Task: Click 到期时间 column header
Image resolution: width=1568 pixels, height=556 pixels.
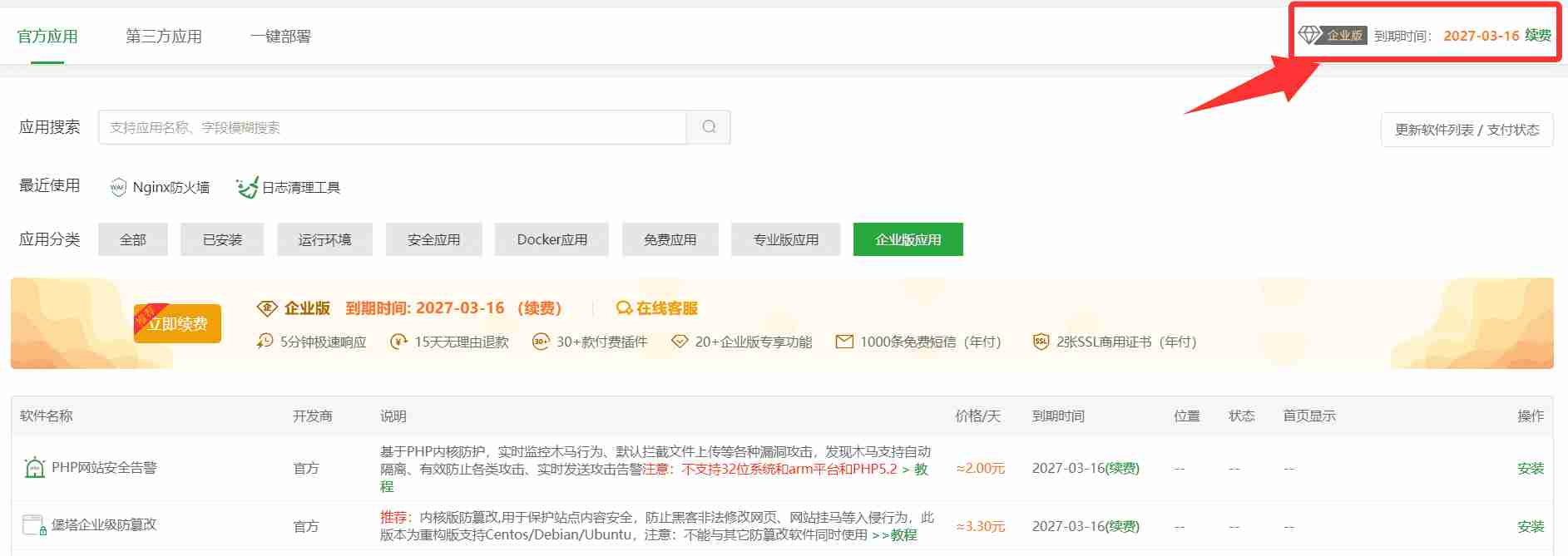Action: click(1058, 416)
